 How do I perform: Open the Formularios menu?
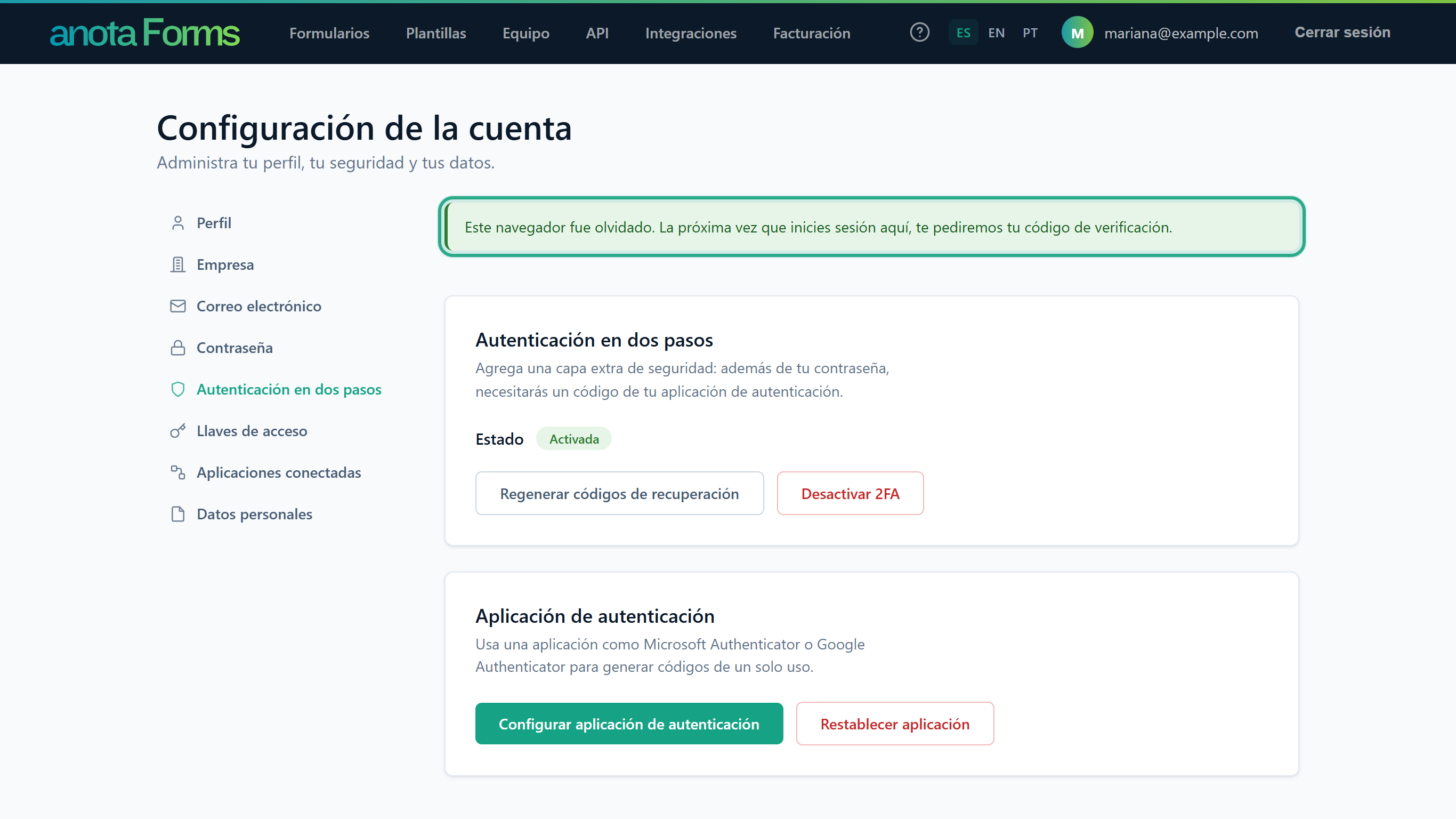[x=329, y=33]
